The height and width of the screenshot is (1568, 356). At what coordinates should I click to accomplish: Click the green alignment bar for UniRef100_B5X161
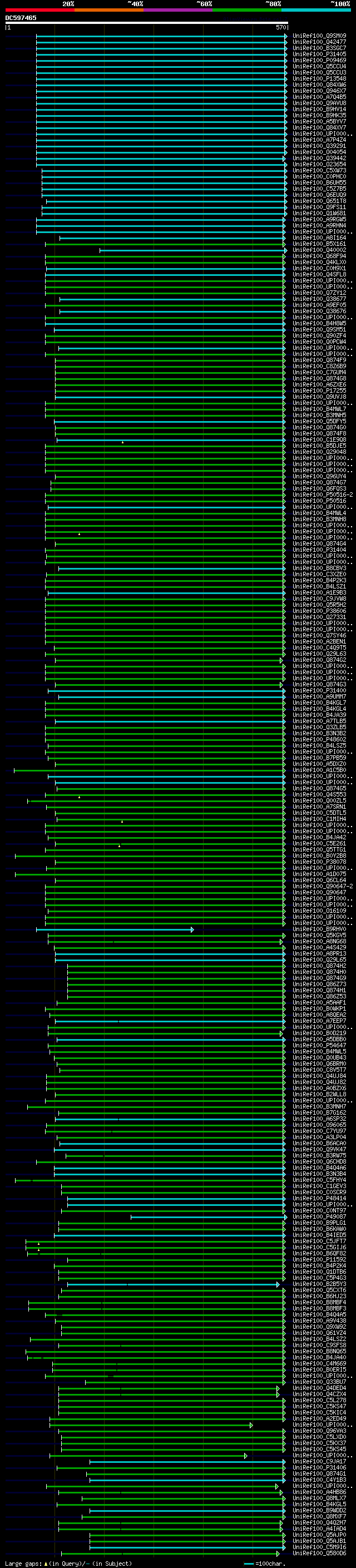(x=166, y=244)
